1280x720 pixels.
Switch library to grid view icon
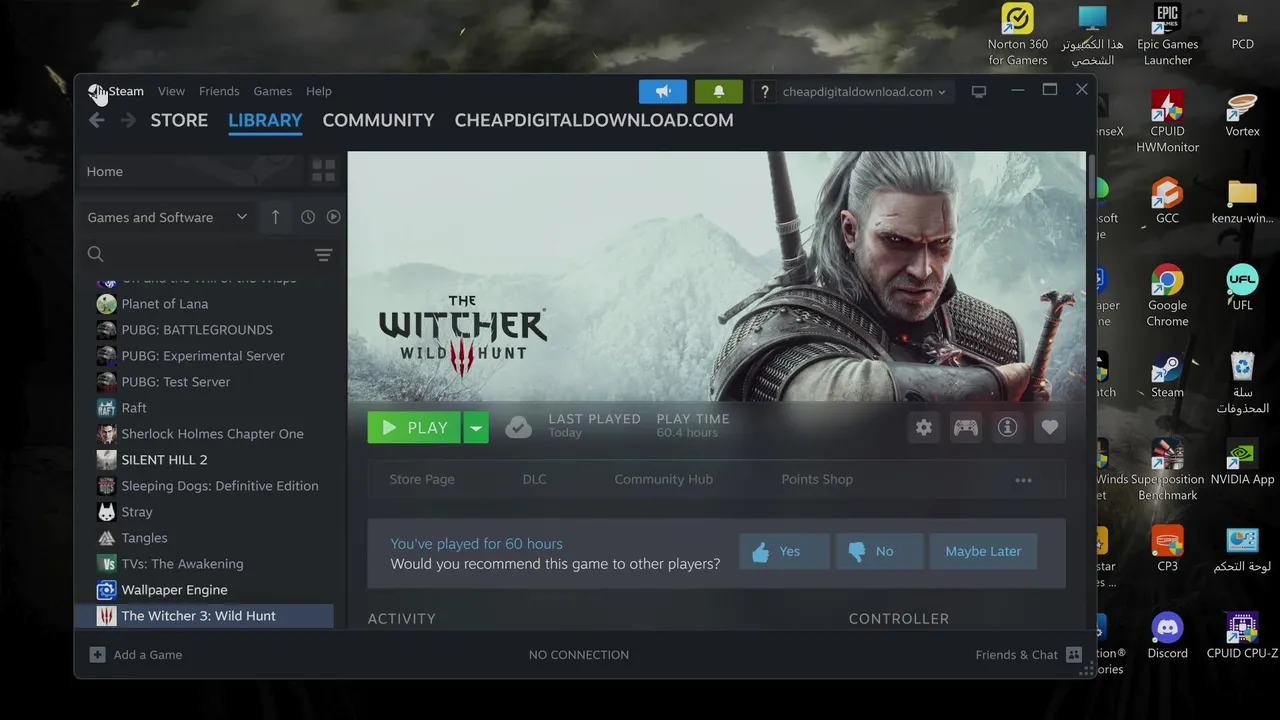click(323, 171)
